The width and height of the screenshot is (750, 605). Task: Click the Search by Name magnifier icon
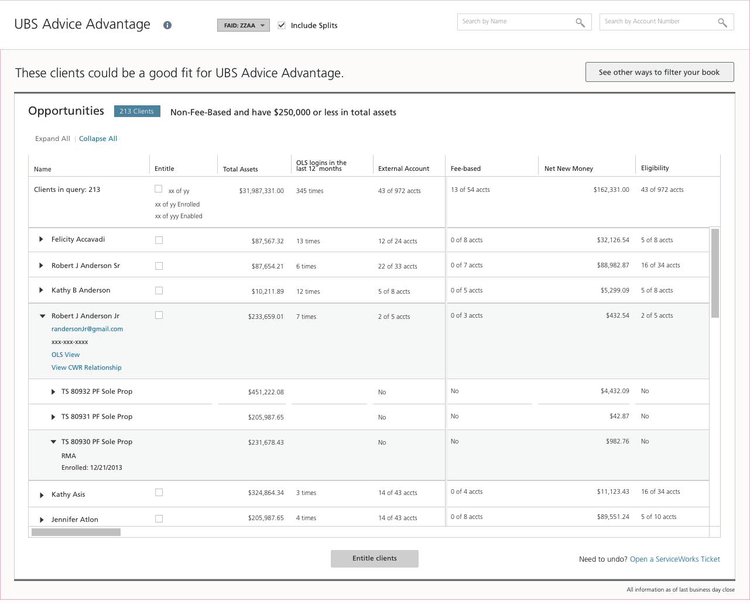coord(580,22)
